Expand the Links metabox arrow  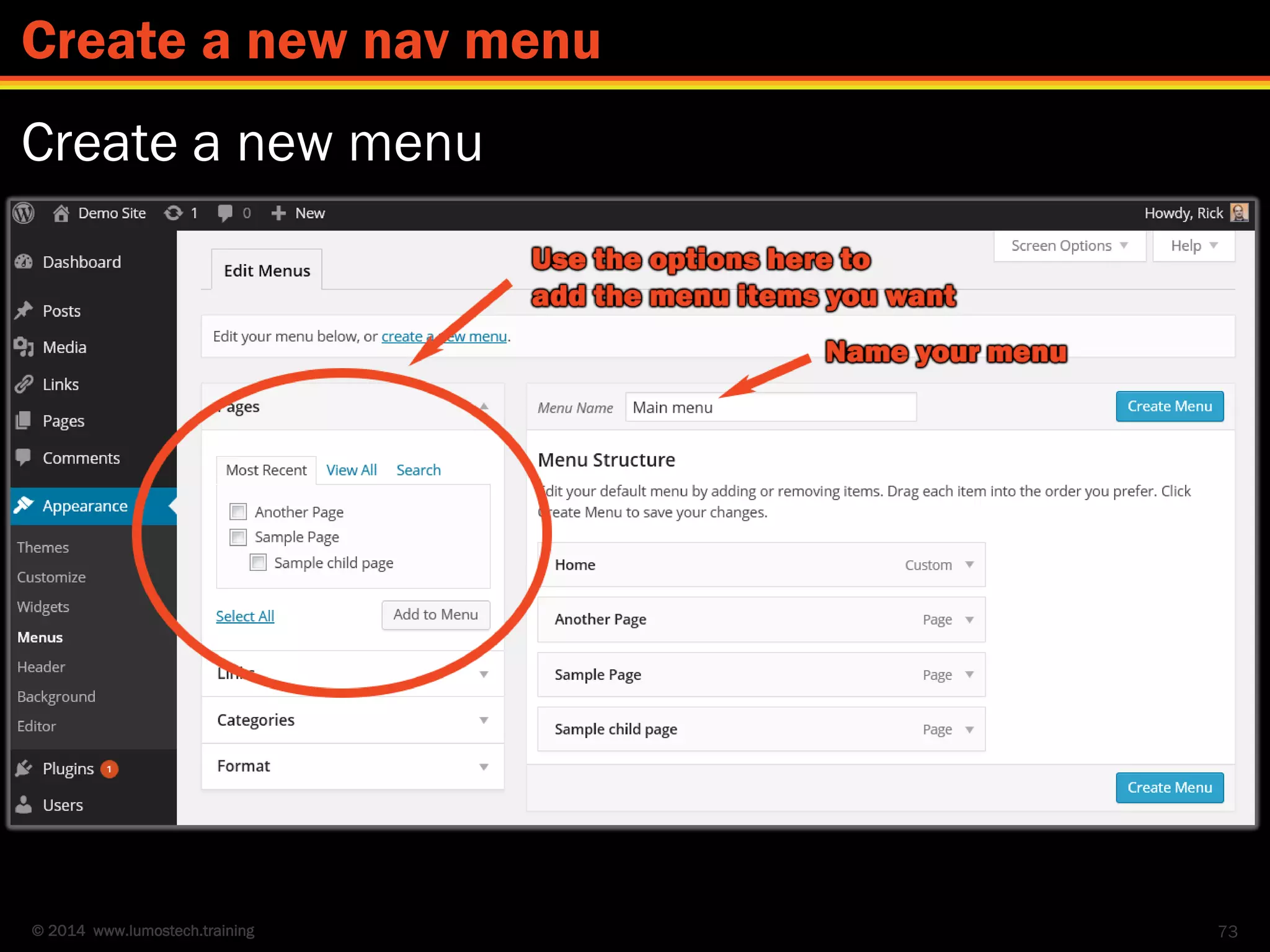tap(484, 674)
